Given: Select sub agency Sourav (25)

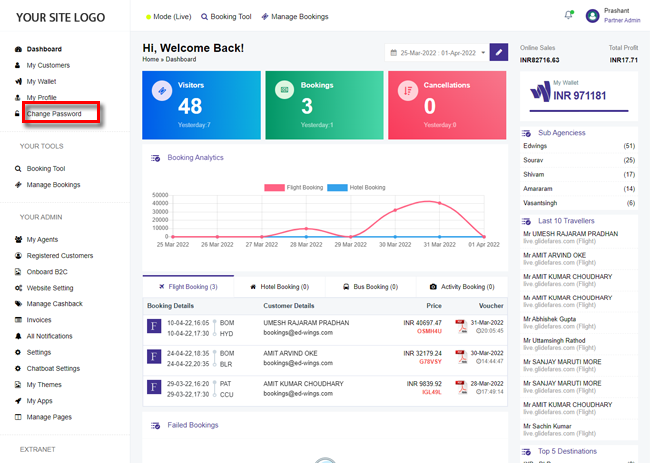Looking at the screenshot, I should tap(579, 160).
